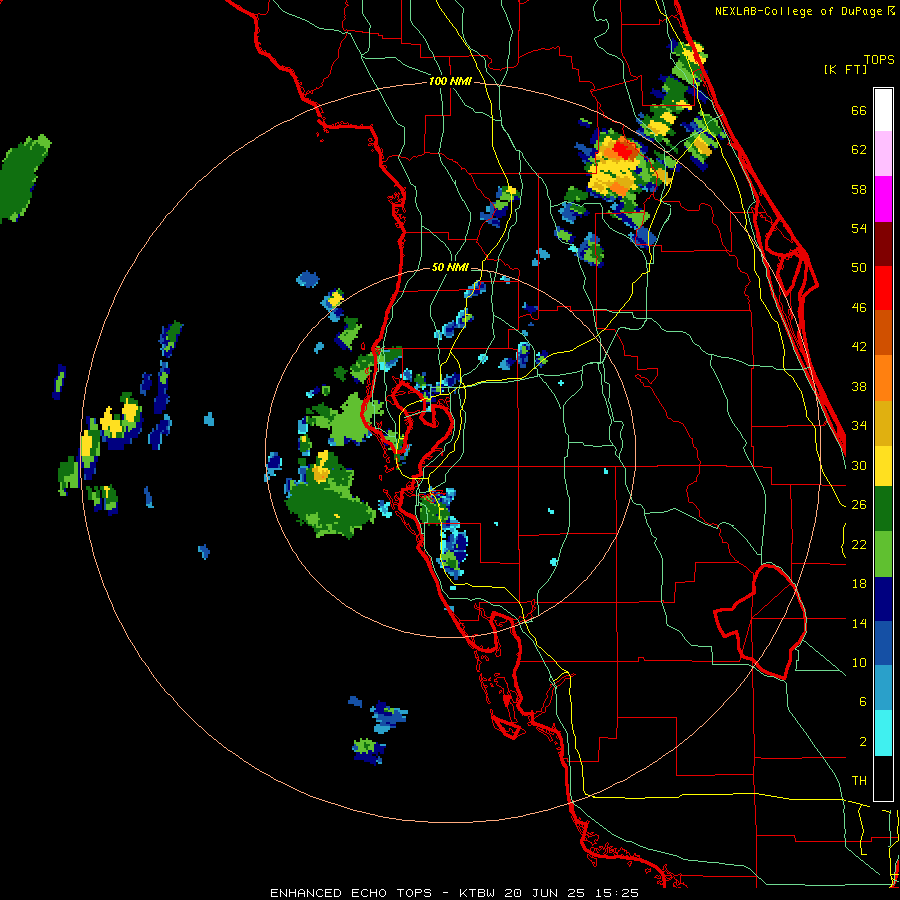Viewport: 900px width, 900px height.
Task: Click the bright orange legend swatch
Action: (883, 378)
